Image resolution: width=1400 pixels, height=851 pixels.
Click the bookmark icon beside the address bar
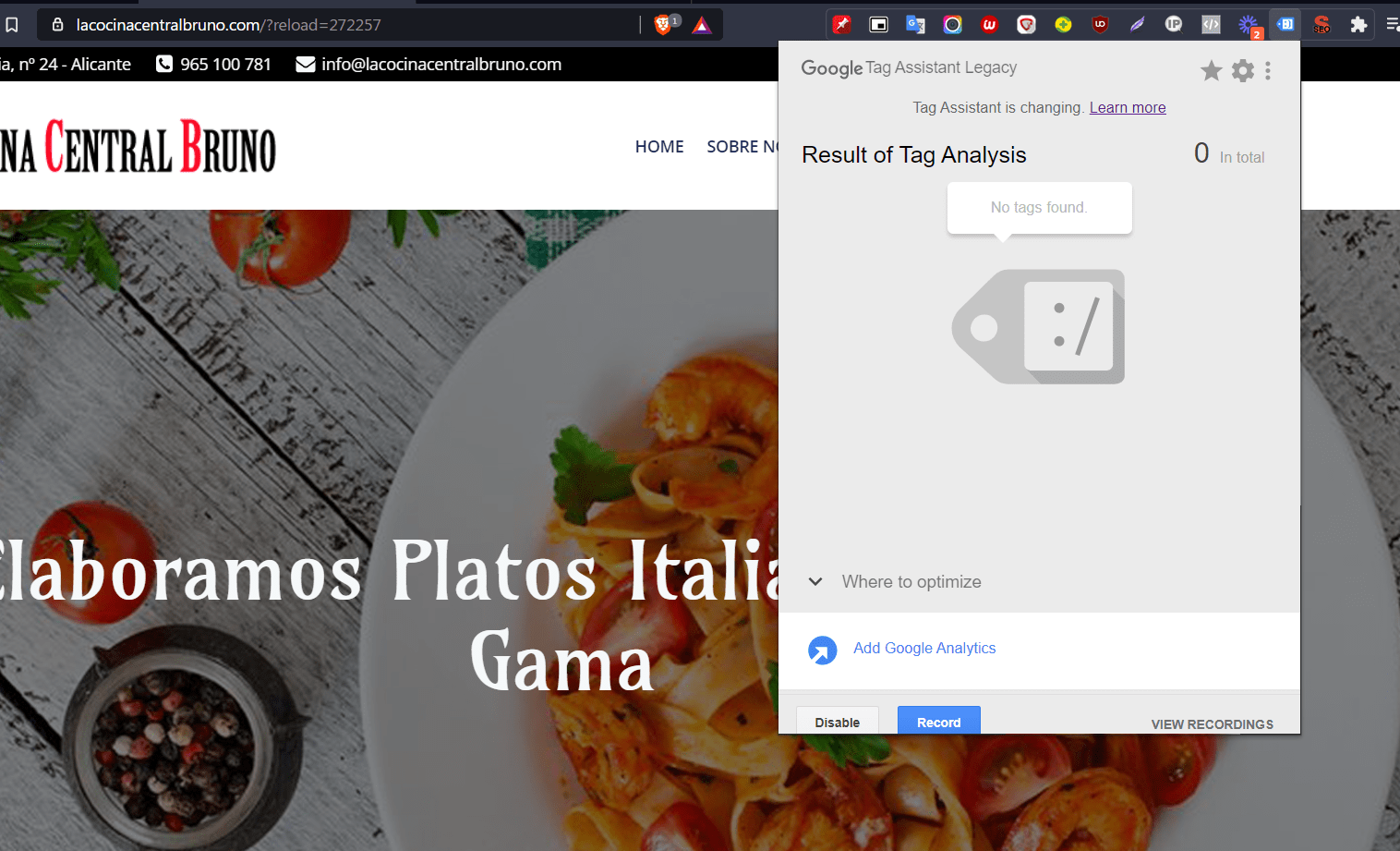click(12, 25)
